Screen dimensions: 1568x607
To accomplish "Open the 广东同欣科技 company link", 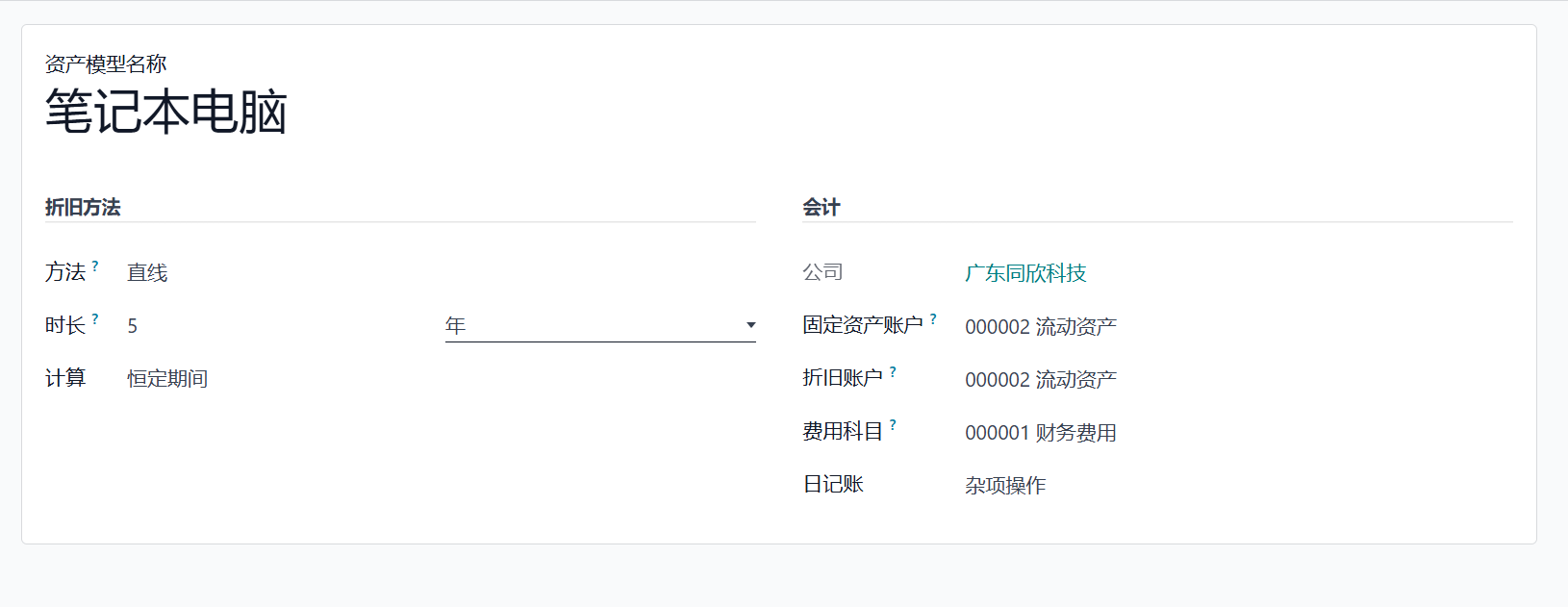I will pos(1025,273).
